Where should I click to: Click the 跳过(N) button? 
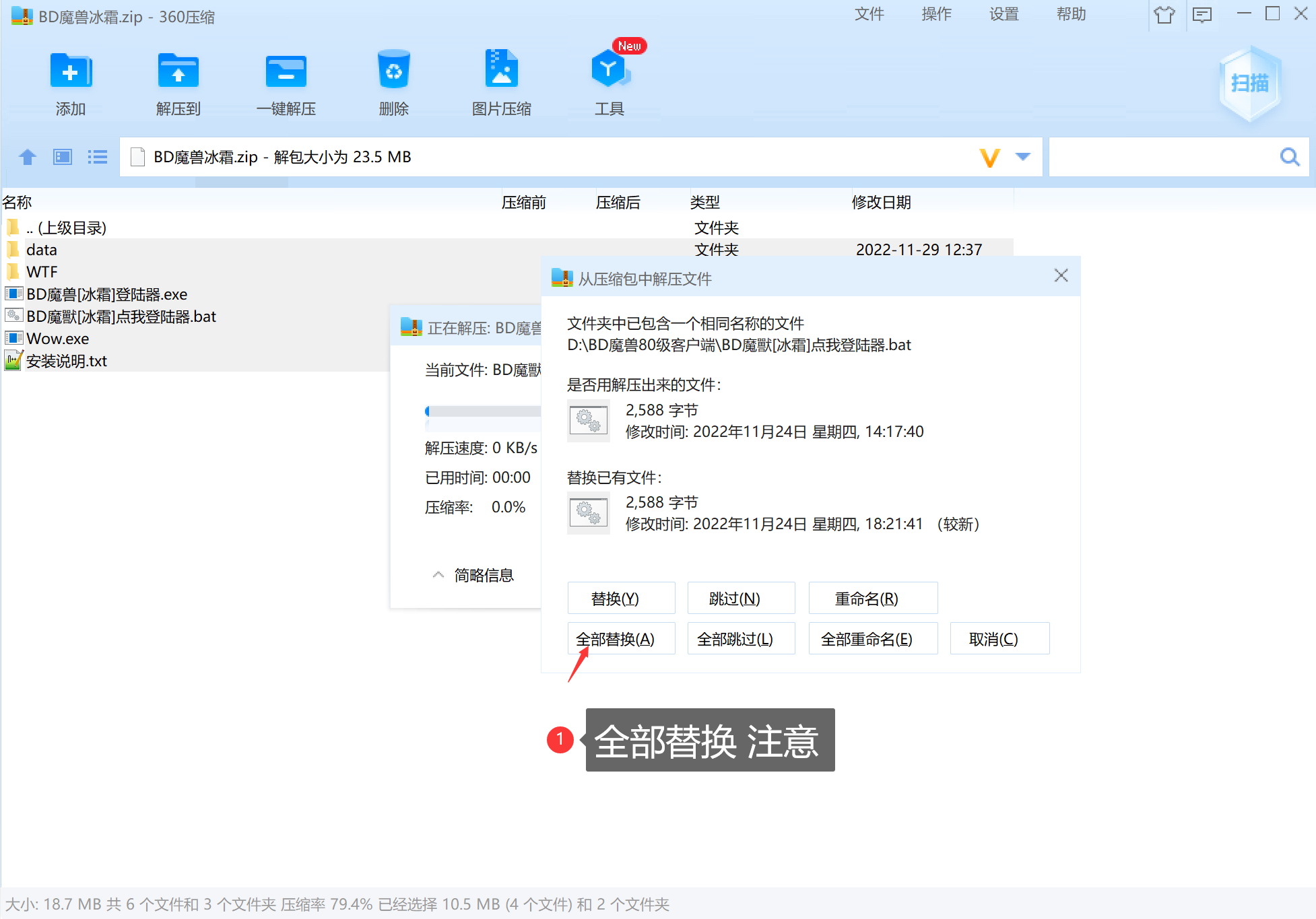(741, 598)
